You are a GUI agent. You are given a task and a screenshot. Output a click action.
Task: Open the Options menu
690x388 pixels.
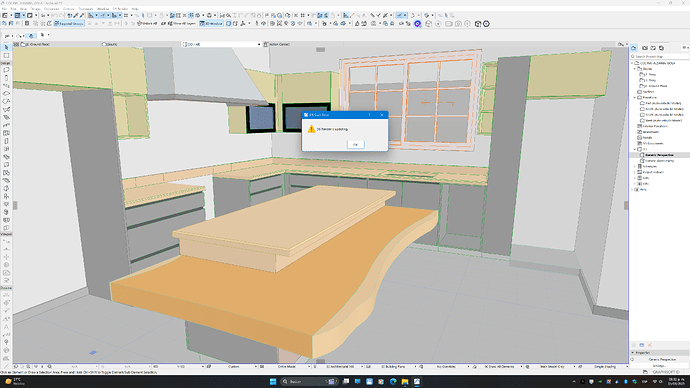click(x=69, y=9)
